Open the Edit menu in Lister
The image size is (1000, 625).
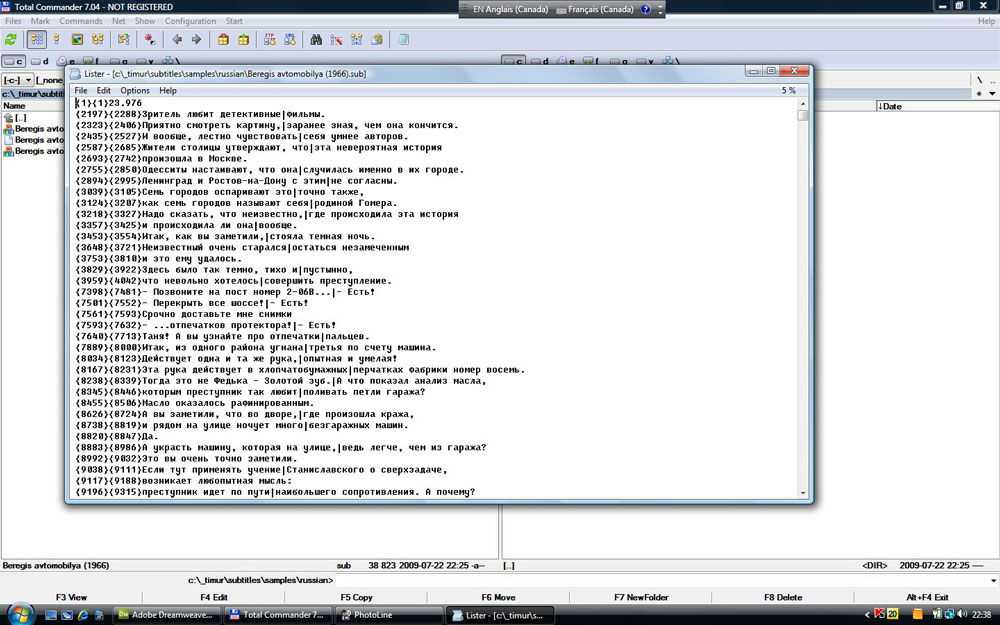click(103, 91)
